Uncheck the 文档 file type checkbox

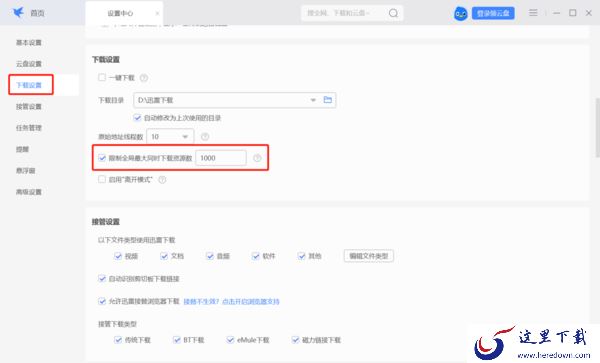(164, 256)
